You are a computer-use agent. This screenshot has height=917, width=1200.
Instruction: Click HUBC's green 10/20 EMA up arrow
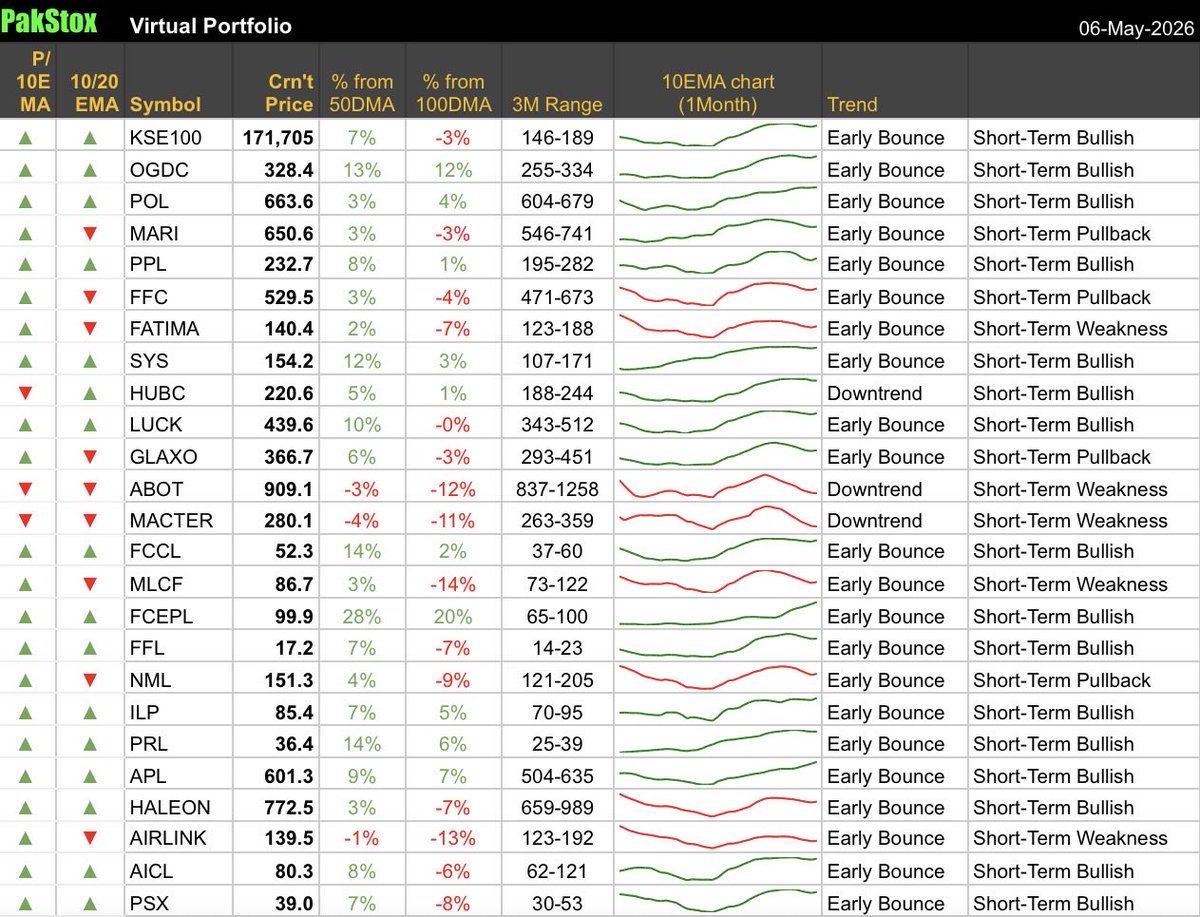89,393
